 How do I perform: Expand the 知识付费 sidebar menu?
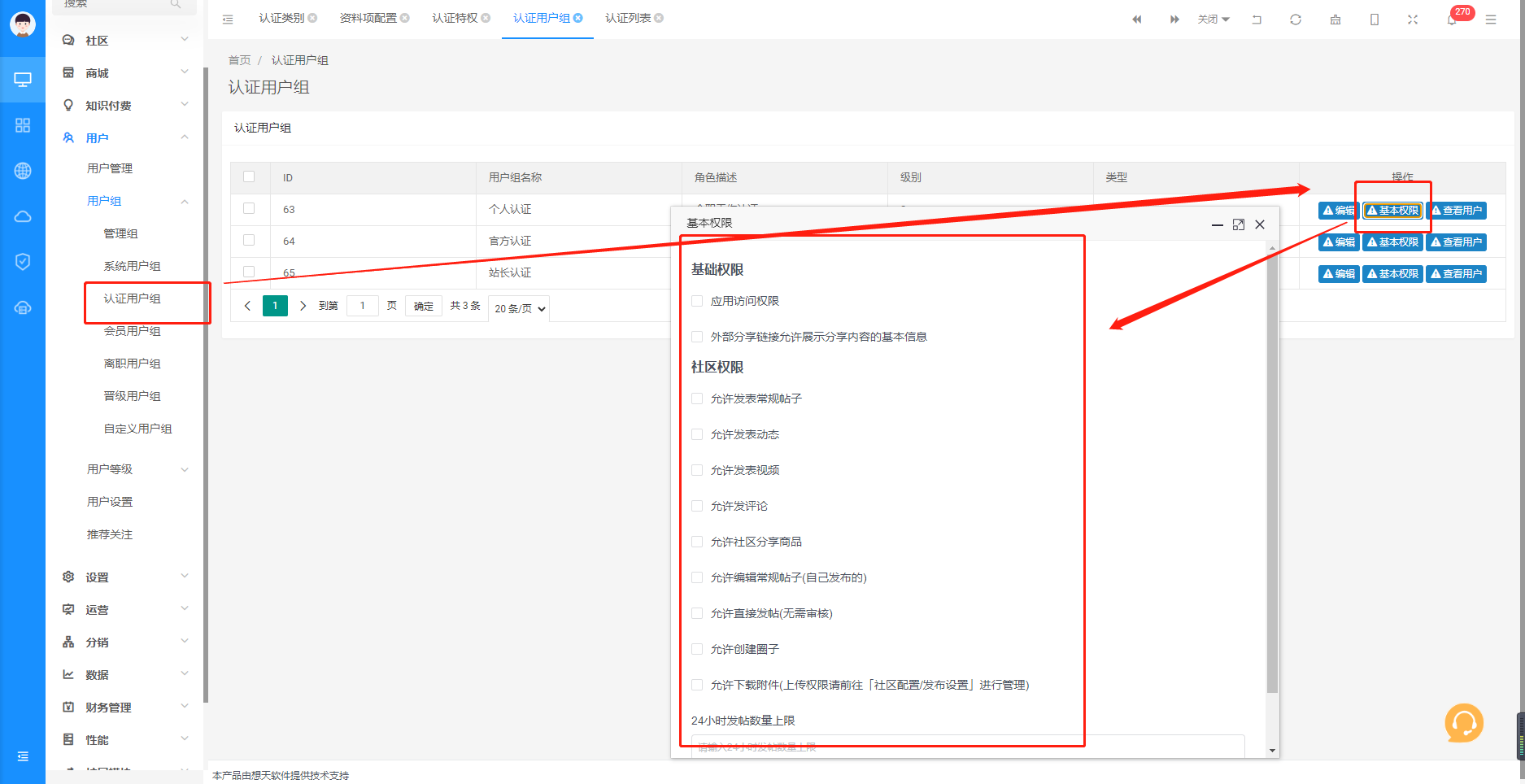coord(124,106)
